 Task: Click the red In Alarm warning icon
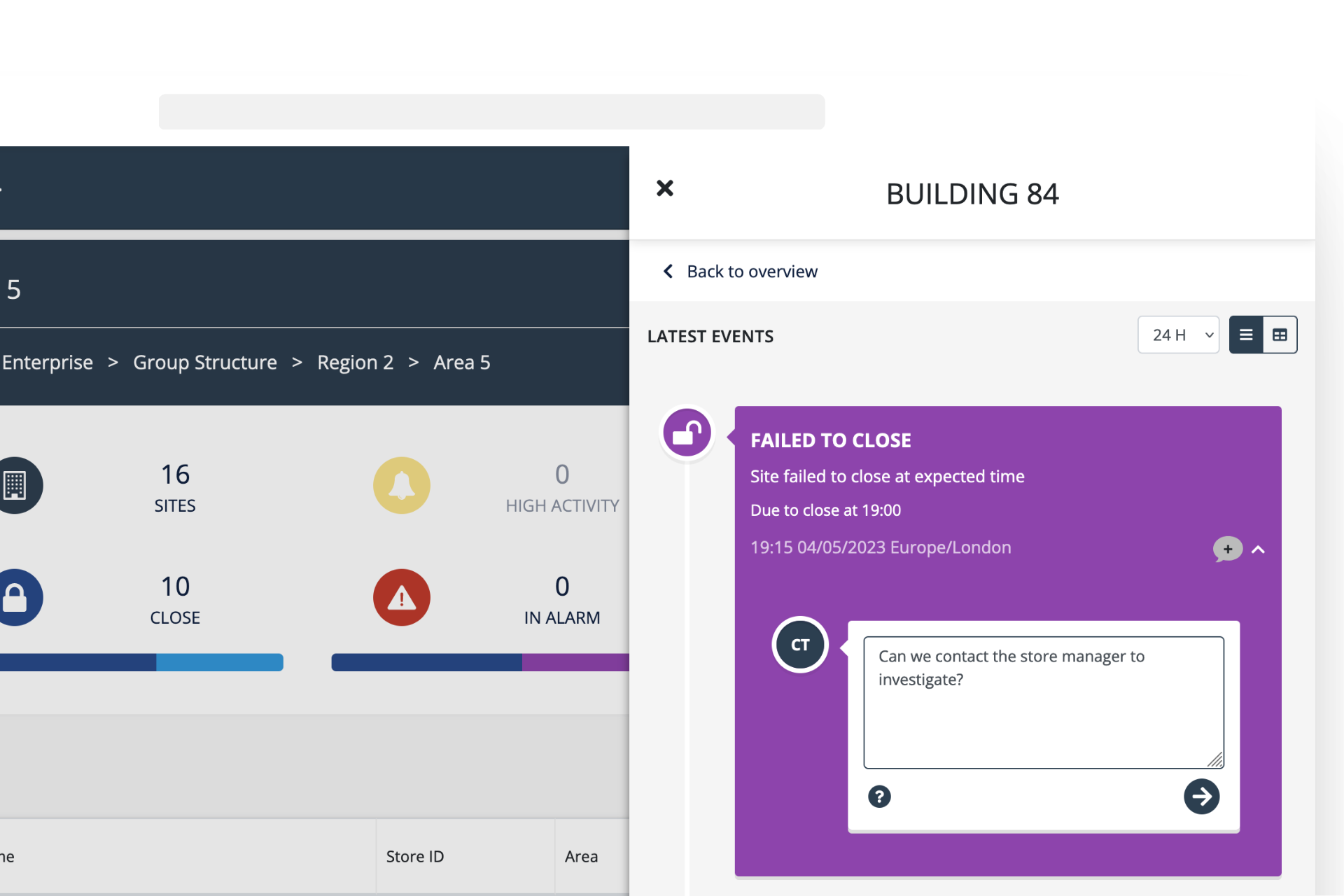point(401,597)
